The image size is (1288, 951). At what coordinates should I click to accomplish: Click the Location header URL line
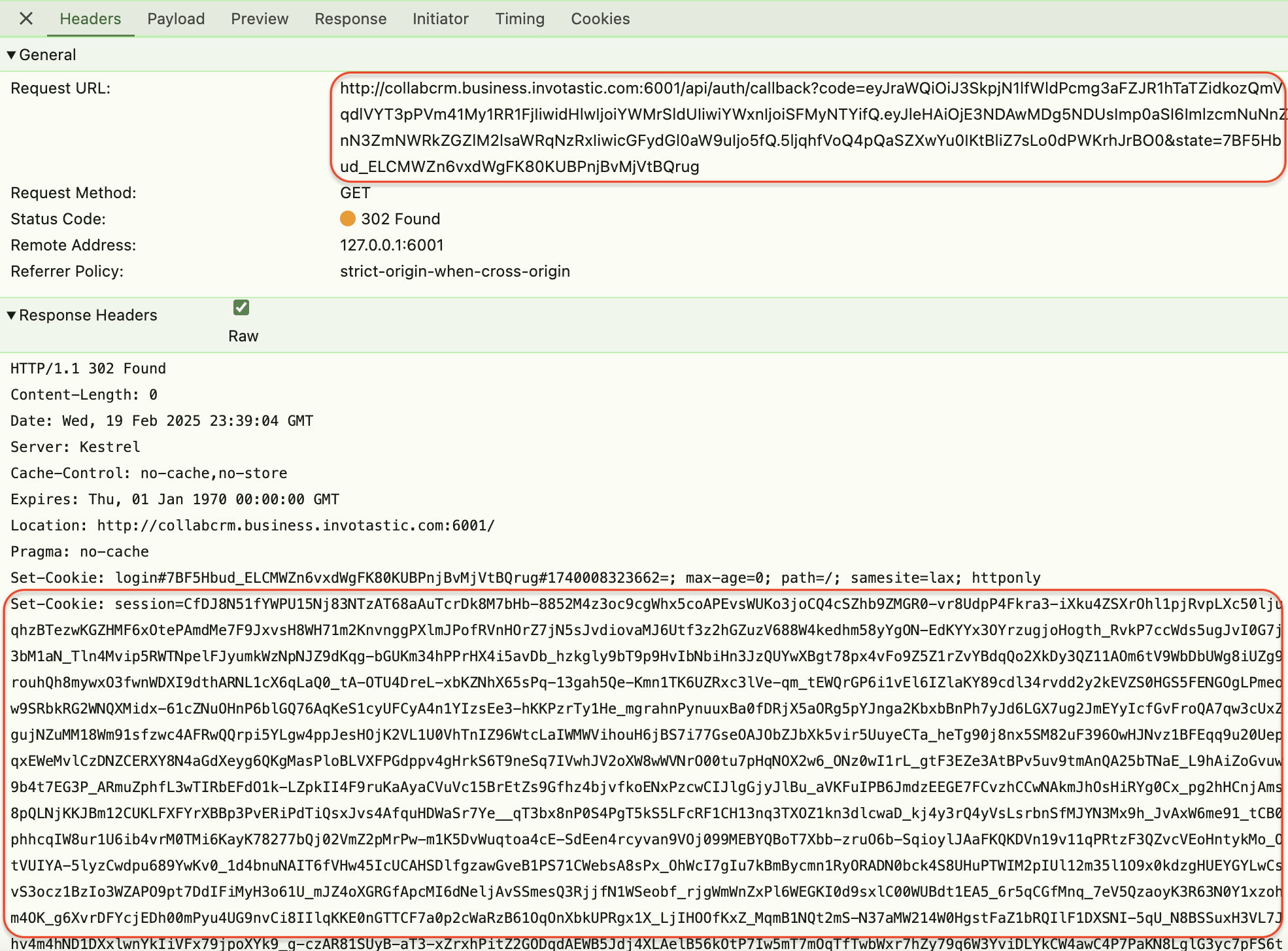pyautogui.click(x=252, y=525)
